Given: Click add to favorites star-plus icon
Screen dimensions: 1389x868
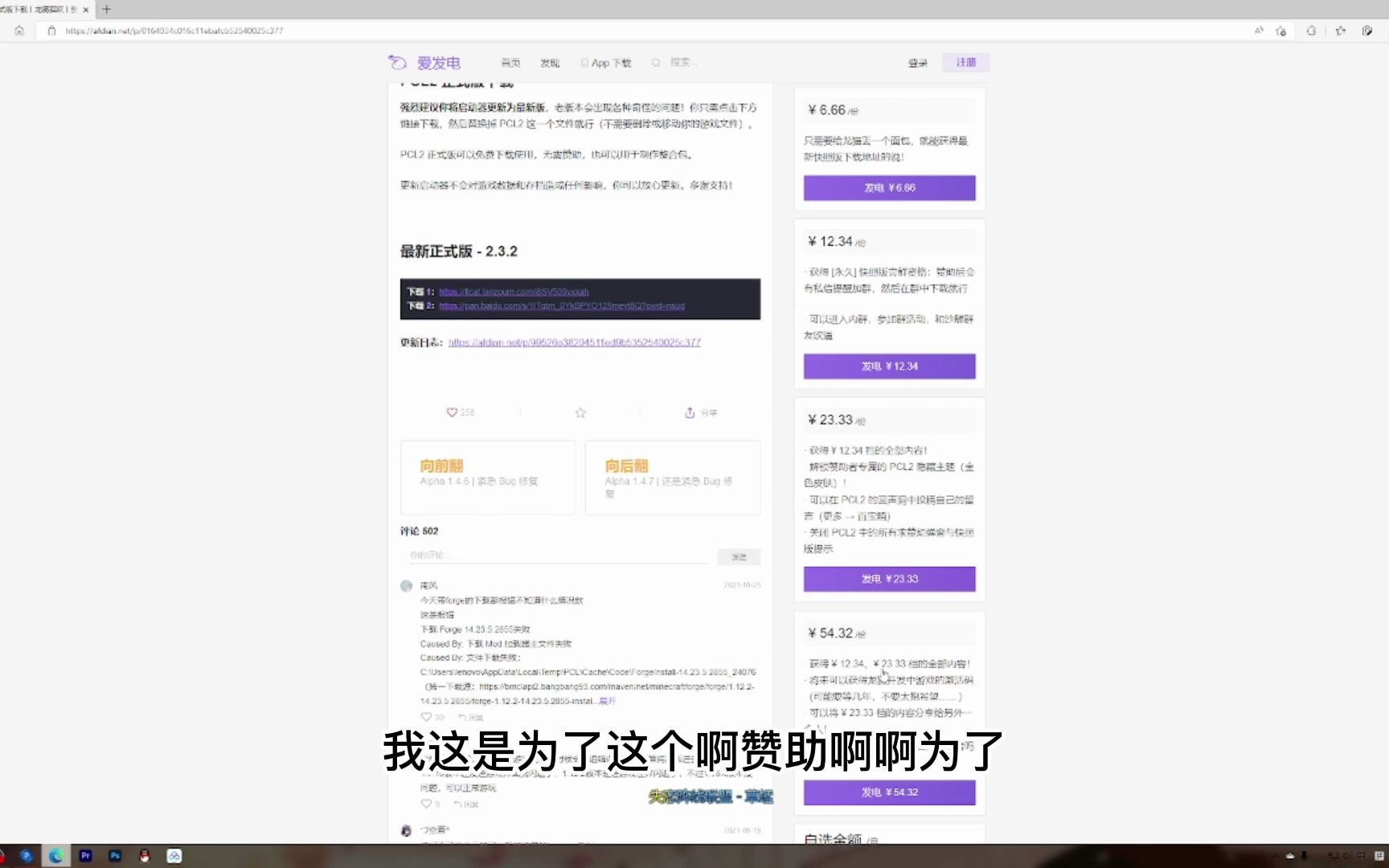Looking at the screenshot, I should [x=1281, y=31].
